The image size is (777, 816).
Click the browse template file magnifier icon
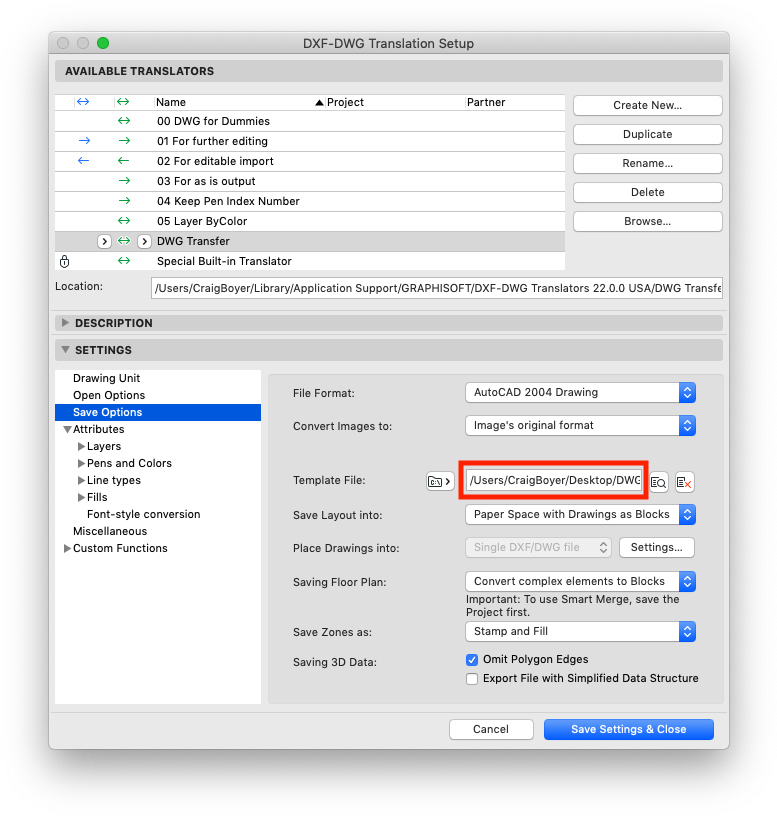[x=658, y=482]
